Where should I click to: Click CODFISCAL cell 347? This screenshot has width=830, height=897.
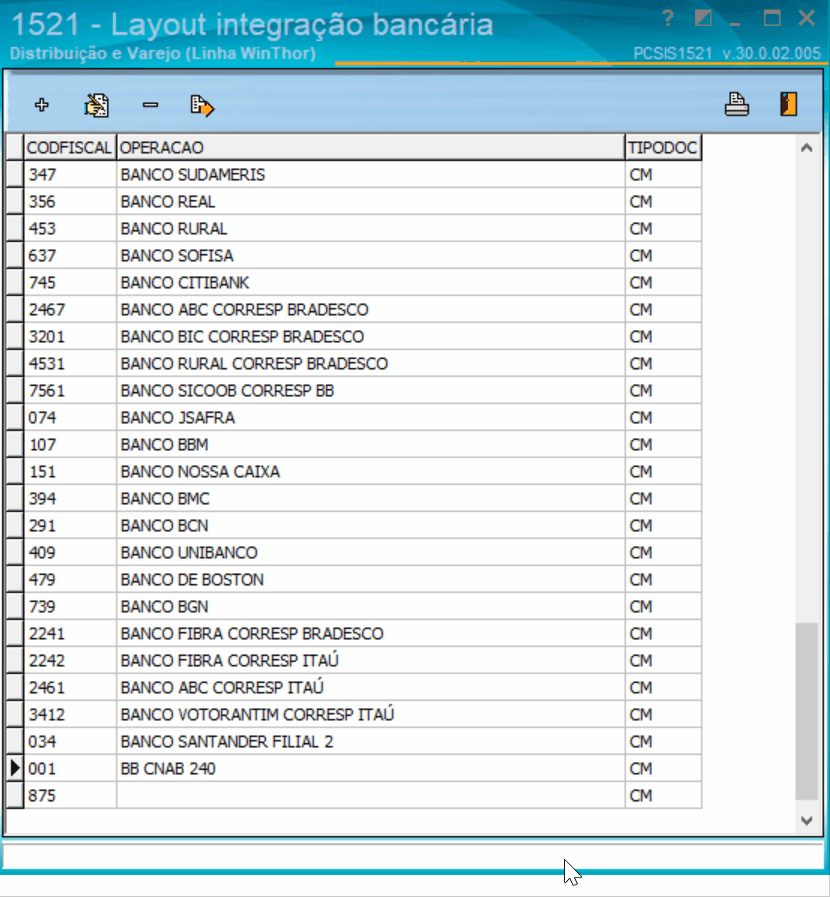pyautogui.click(x=70, y=174)
